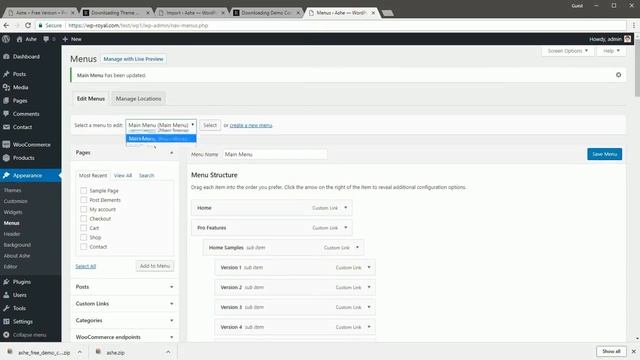640x360 pixels.
Task: Go back with browser back arrow
Action: click(6, 25)
